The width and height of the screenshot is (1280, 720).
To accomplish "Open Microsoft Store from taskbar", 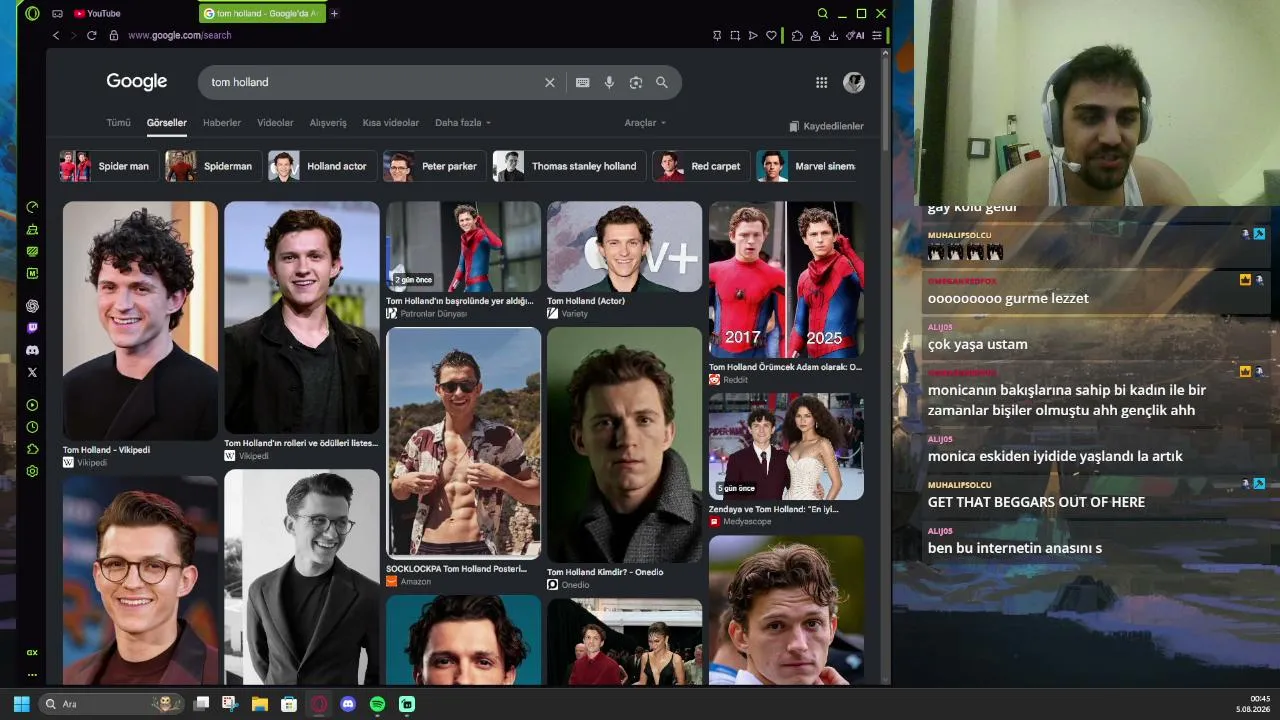I will 289,704.
